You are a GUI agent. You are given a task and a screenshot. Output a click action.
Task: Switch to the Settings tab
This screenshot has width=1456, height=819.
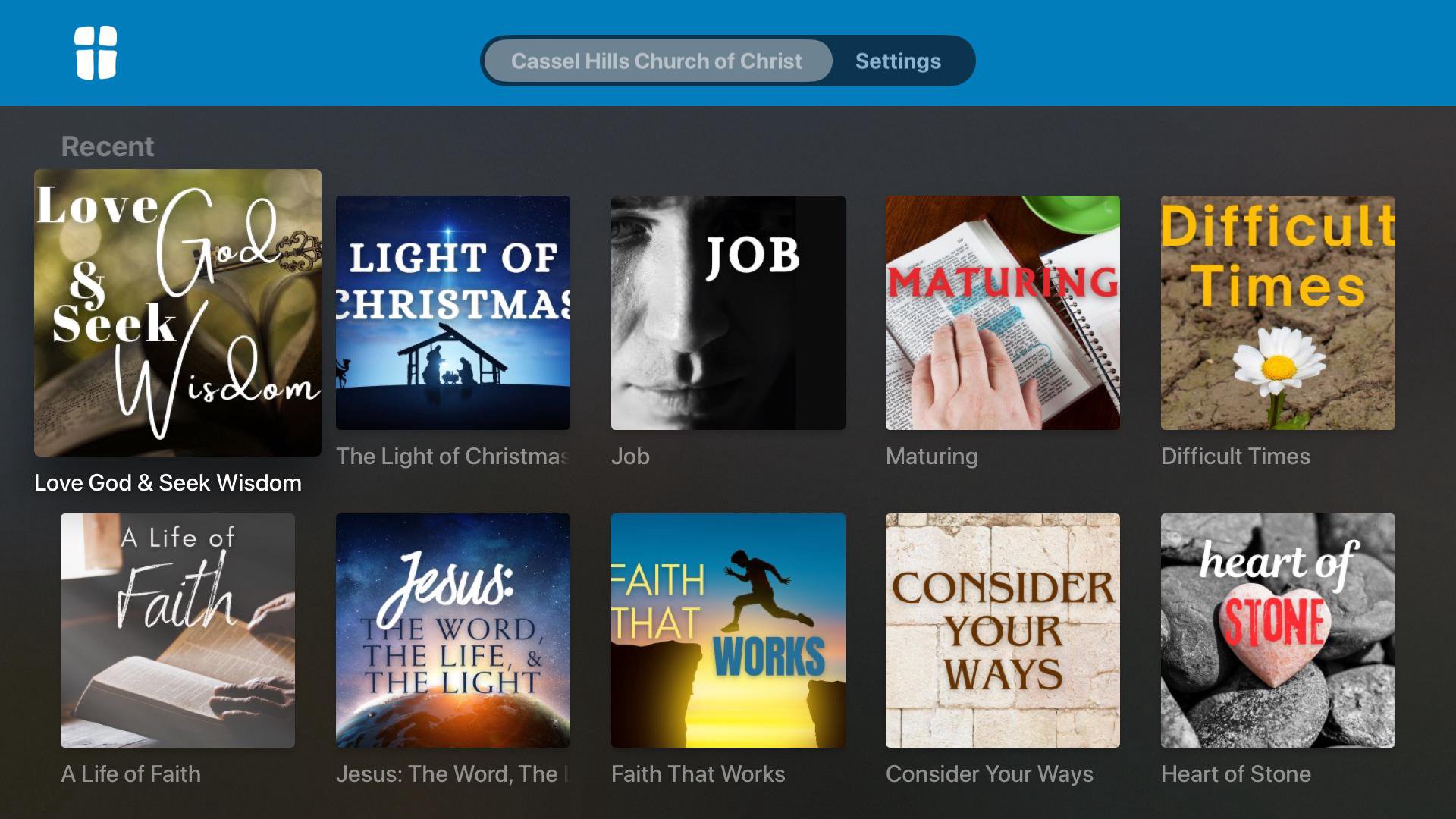tap(898, 61)
